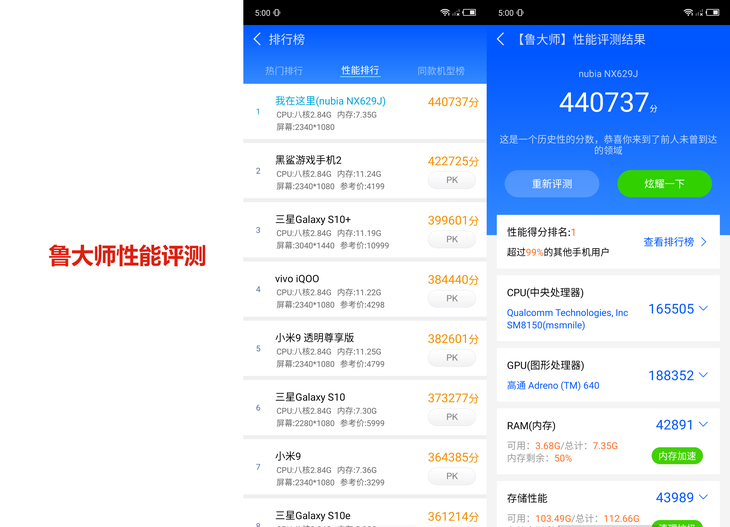
Task: Expand CPU score 165505 chevron
Action: pos(703,308)
